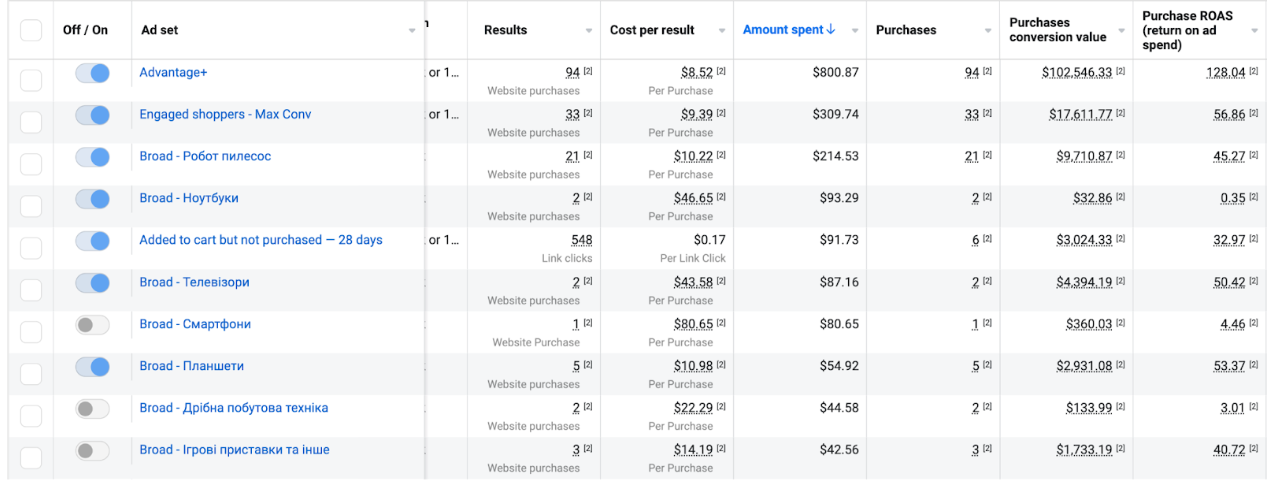Open the Broad - Телевізори ad set
Screen dimensions: 1279x488
click(x=194, y=282)
